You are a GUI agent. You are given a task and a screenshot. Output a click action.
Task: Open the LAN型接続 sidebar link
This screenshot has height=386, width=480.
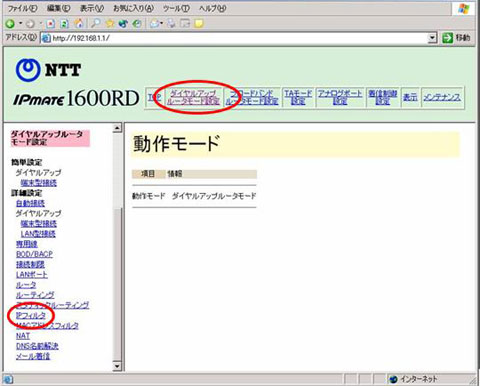(38, 234)
